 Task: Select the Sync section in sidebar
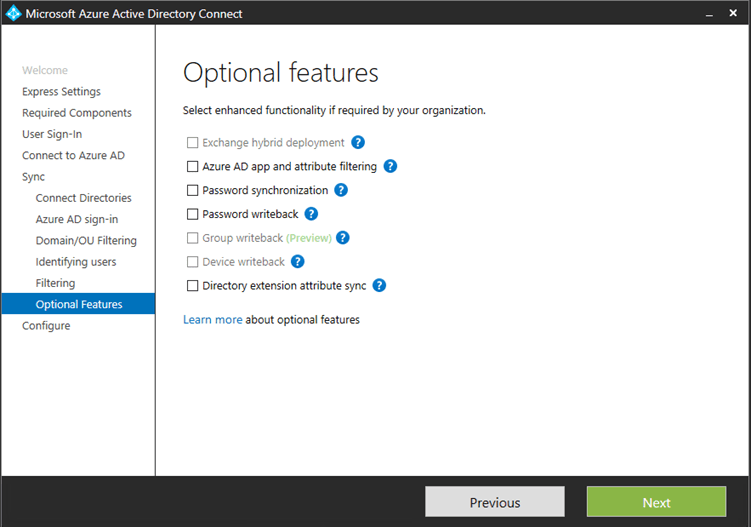click(x=34, y=177)
